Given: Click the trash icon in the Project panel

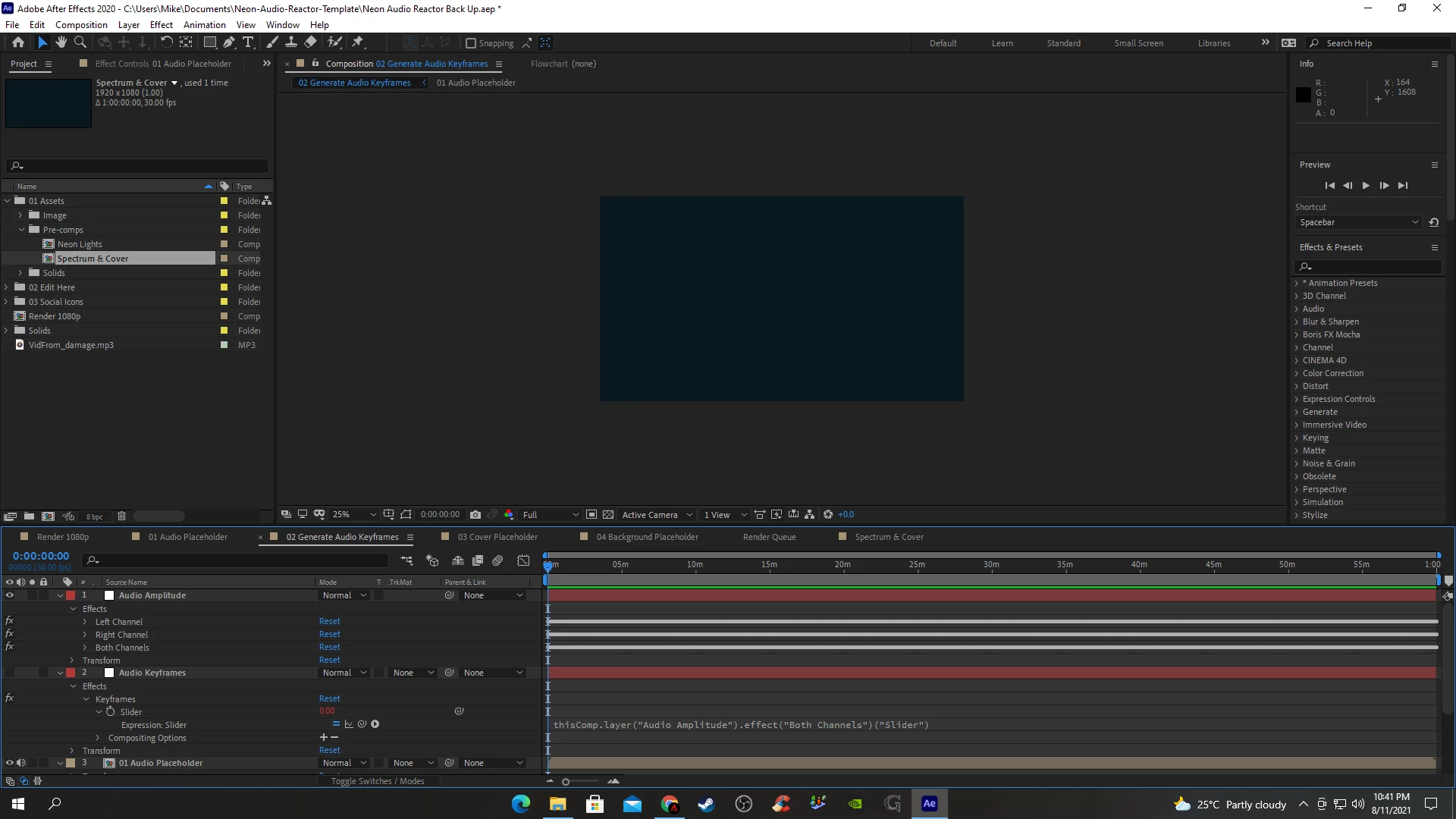Looking at the screenshot, I should 121,516.
